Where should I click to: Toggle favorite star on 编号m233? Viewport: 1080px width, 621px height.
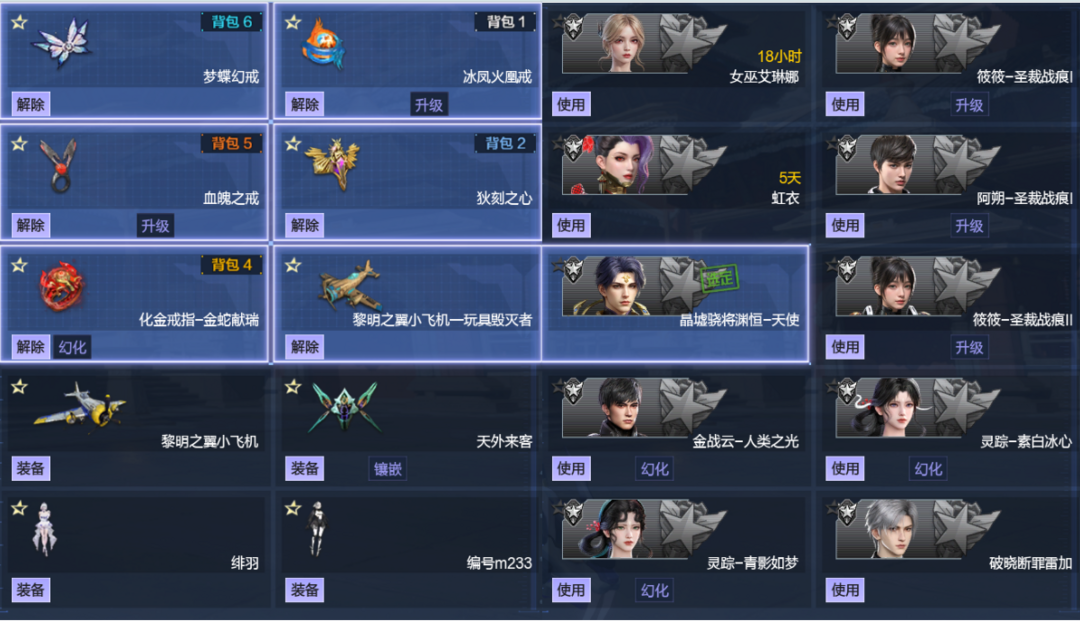(293, 508)
